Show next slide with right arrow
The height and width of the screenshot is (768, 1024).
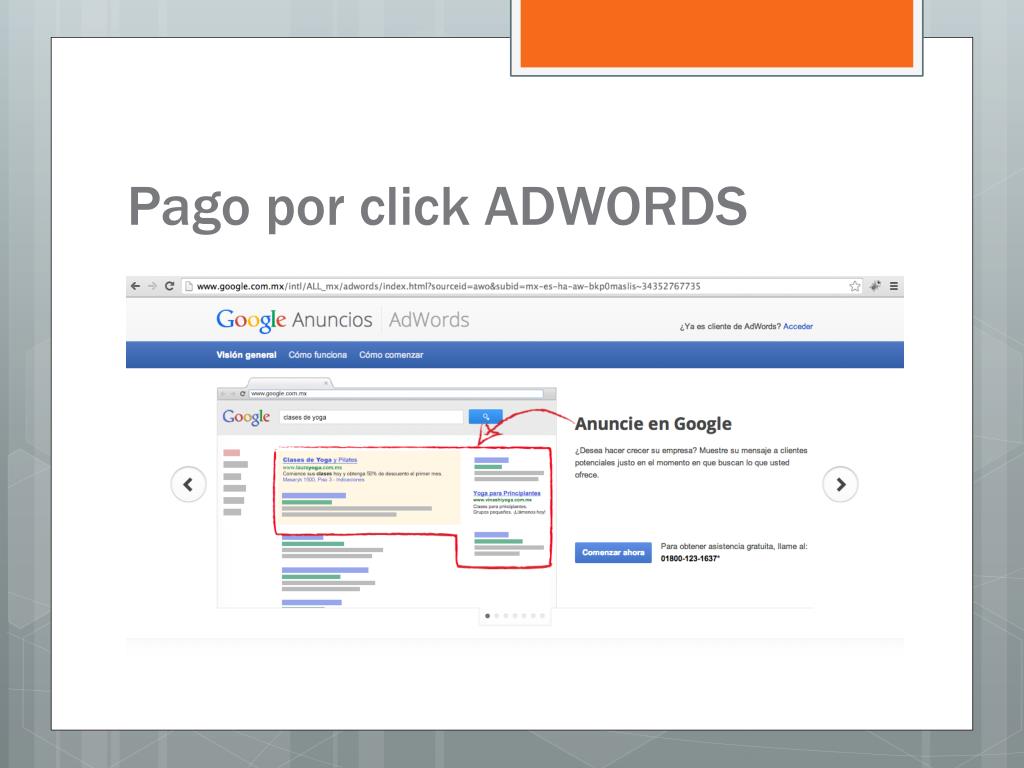[x=840, y=485]
